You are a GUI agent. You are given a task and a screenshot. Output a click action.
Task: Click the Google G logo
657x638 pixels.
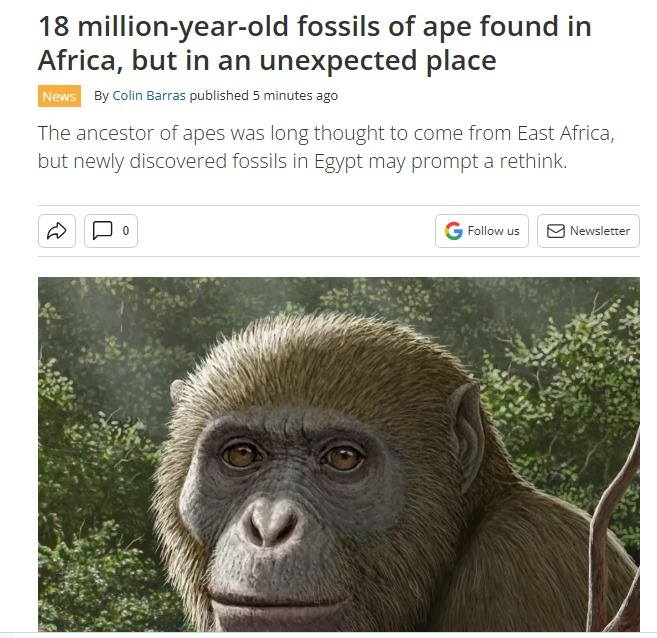(455, 231)
